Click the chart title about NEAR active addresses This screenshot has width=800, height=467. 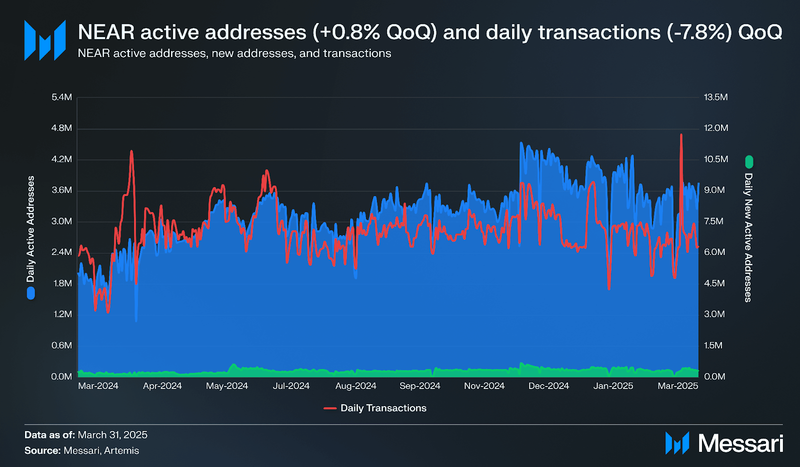point(430,32)
